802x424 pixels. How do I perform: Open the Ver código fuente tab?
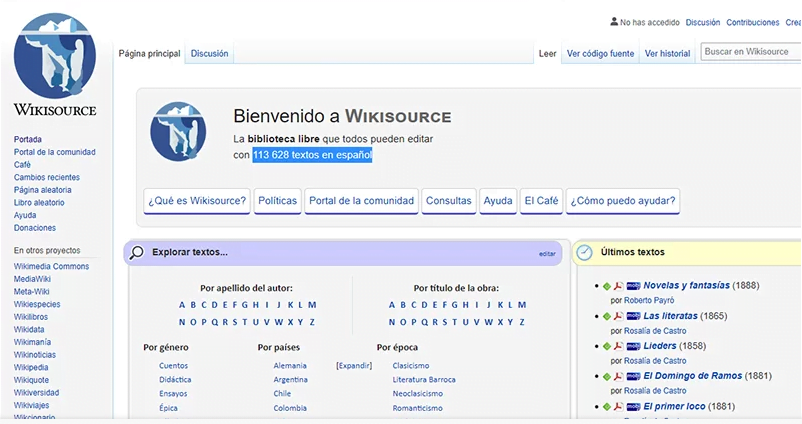pos(600,54)
